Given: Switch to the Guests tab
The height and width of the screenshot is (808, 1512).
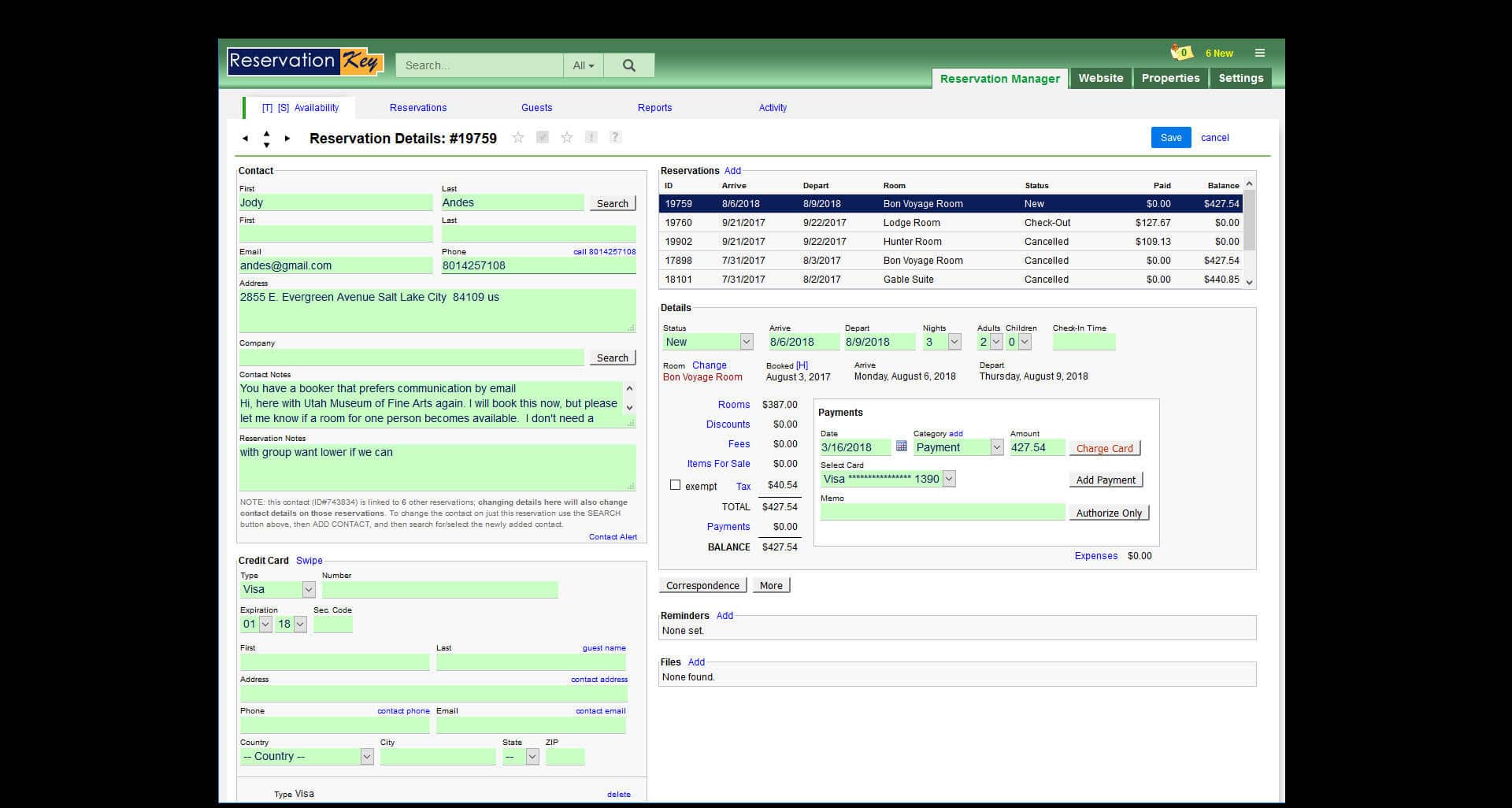Looking at the screenshot, I should coord(536,108).
